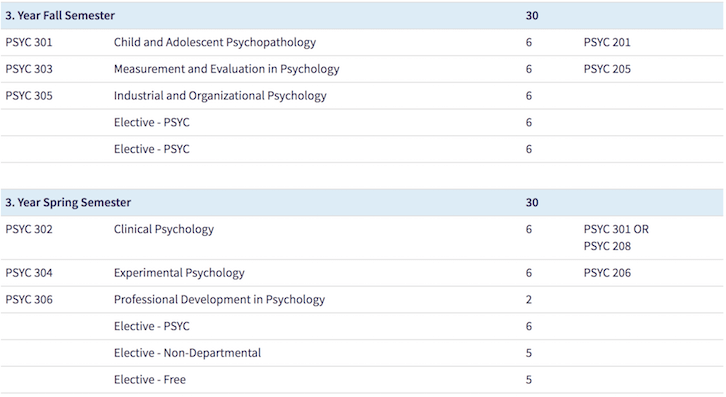
Task: Select course code PSYC 302
Action: (x=29, y=229)
